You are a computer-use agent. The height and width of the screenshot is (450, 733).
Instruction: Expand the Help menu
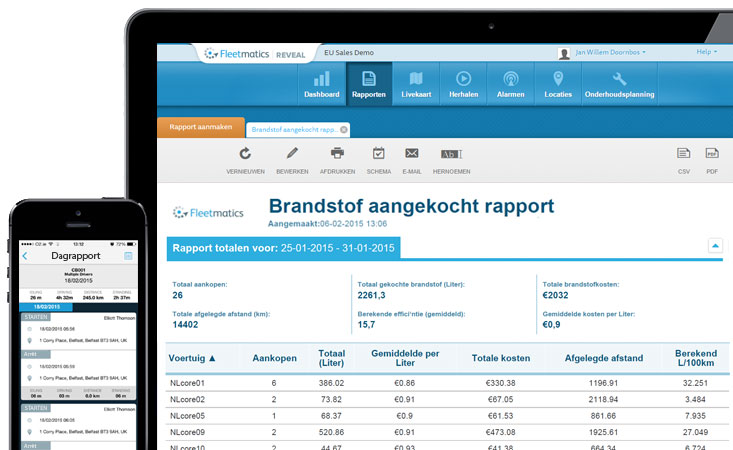708,52
